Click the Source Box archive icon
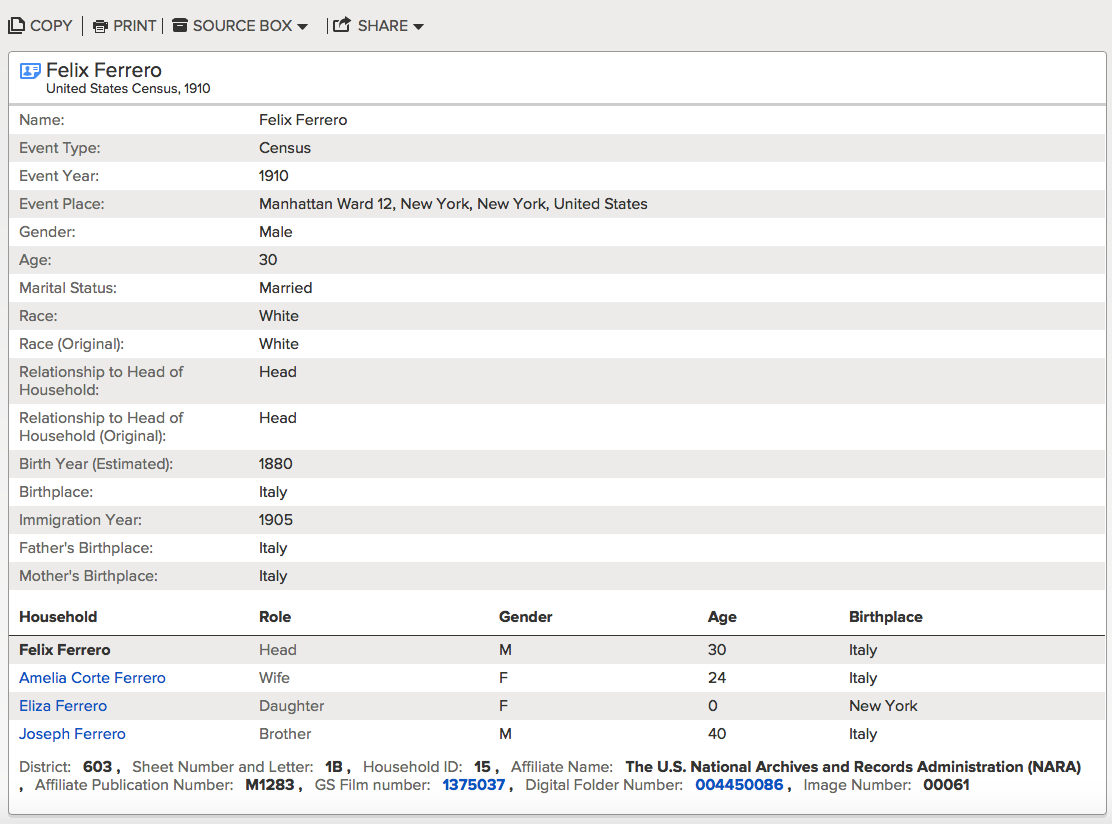Viewport: 1112px width, 824px height. coord(180,26)
